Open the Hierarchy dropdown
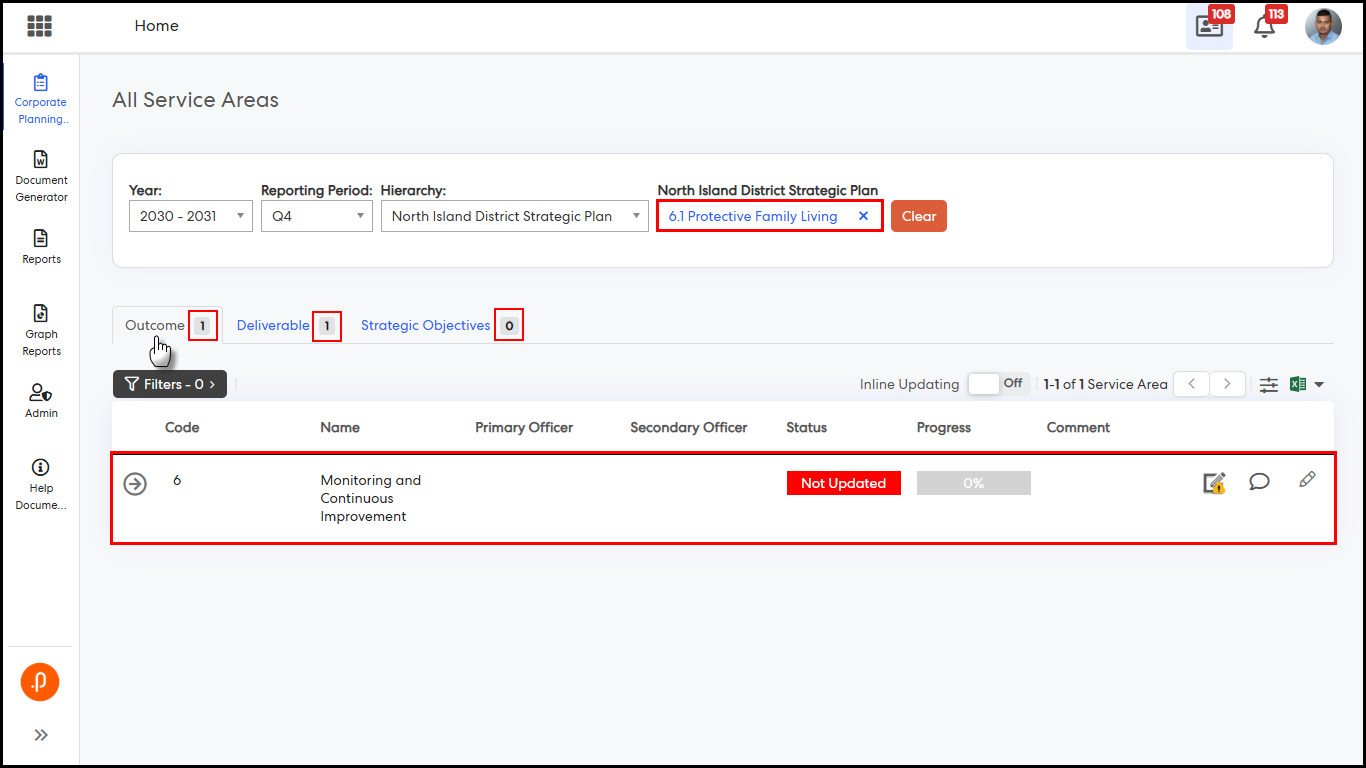This screenshot has width=1366, height=768. point(514,216)
